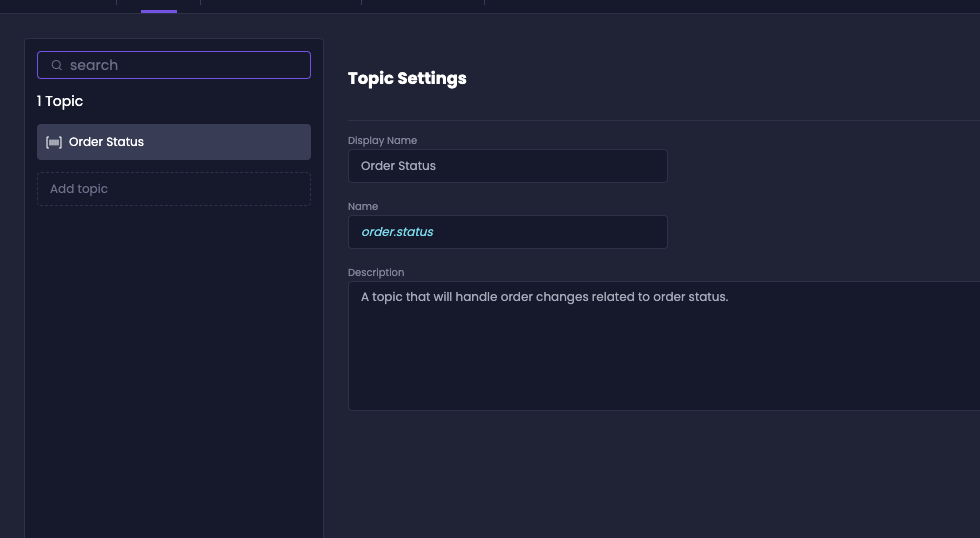Click the italic order.status text
The width and height of the screenshot is (980, 538).
(398, 232)
